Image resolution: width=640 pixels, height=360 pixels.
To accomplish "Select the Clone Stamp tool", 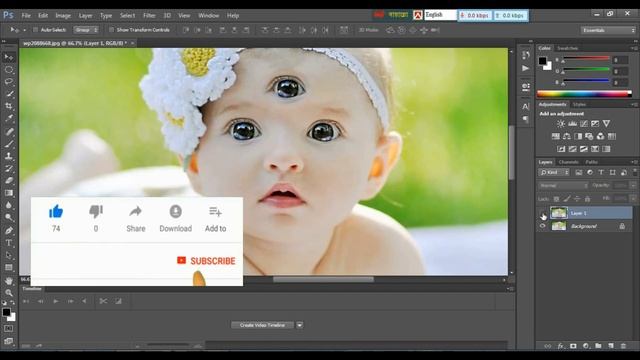I will (9, 156).
